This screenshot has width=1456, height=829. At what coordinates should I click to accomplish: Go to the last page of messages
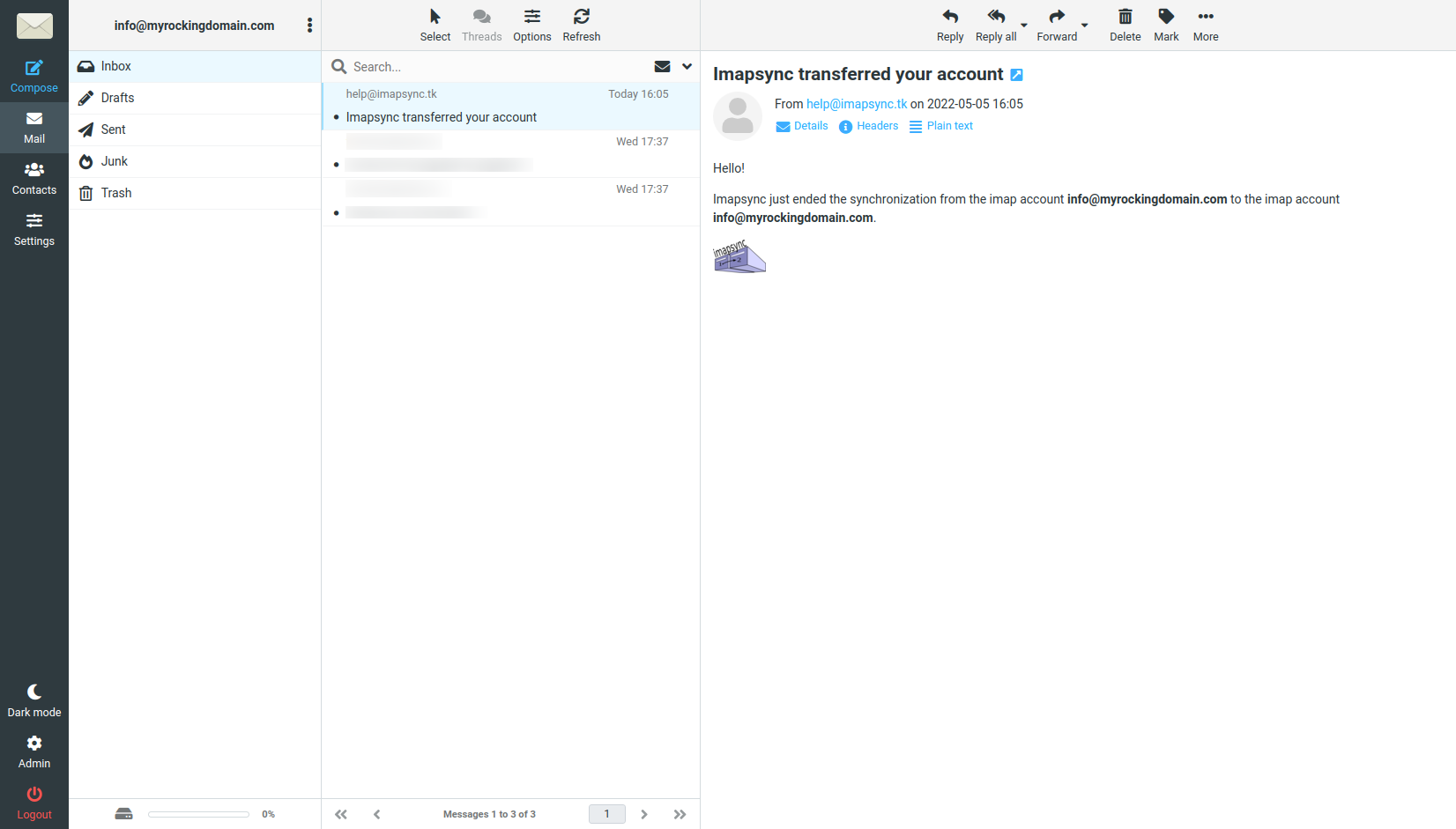[680, 814]
